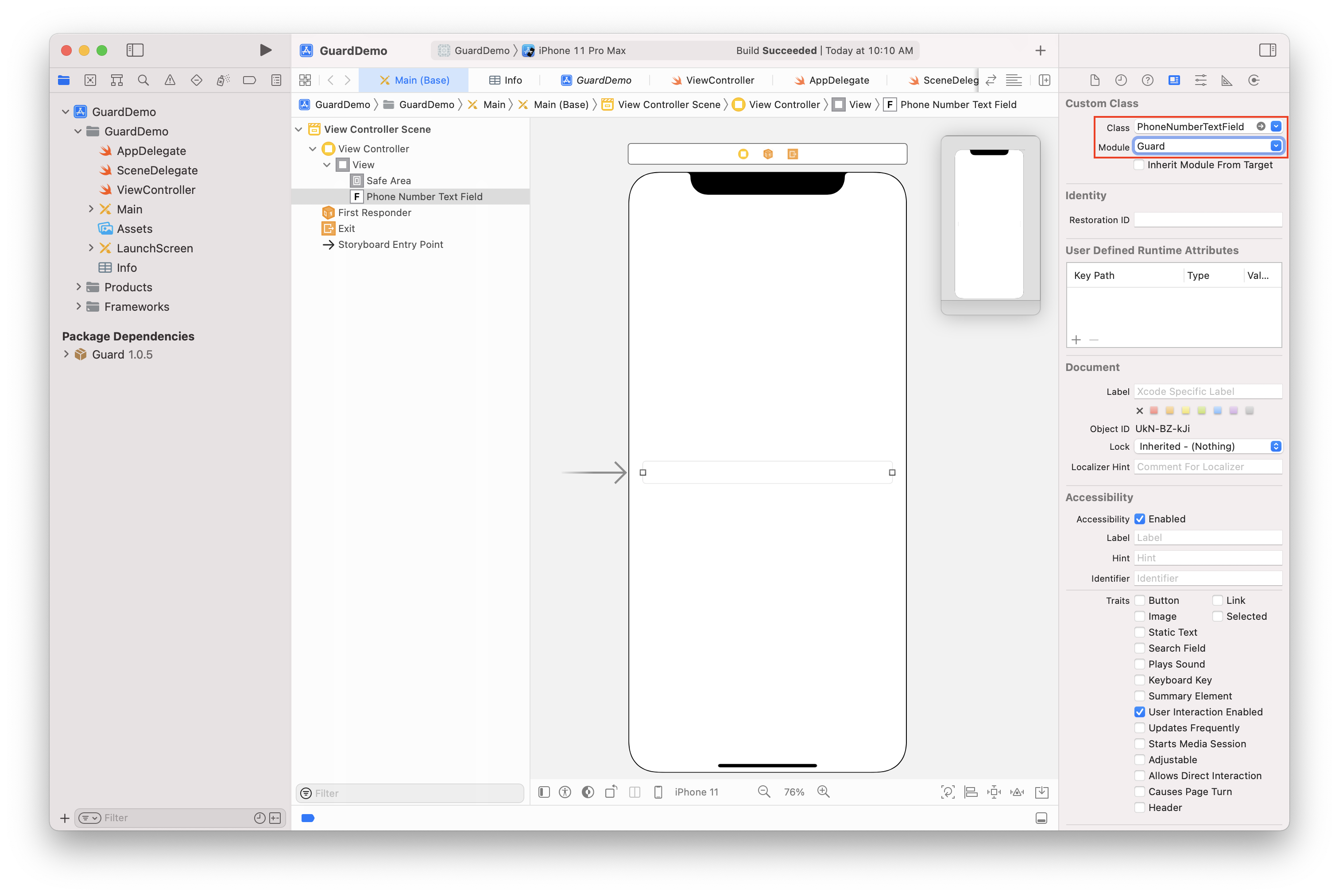
Task: Expand the Guard 1.0.5 package
Action: coord(66,354)
